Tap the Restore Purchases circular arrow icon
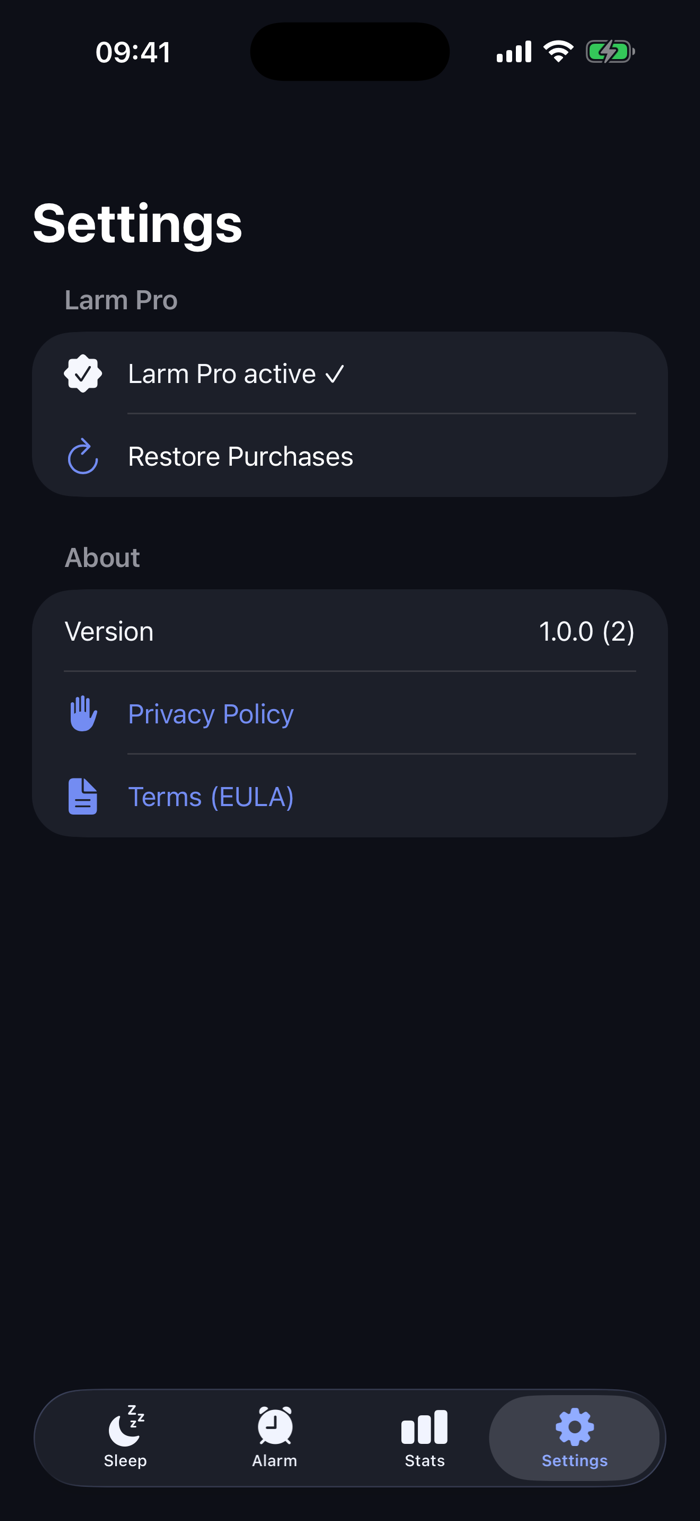This screenshot has width=700, height=1521. coord(83,456)
